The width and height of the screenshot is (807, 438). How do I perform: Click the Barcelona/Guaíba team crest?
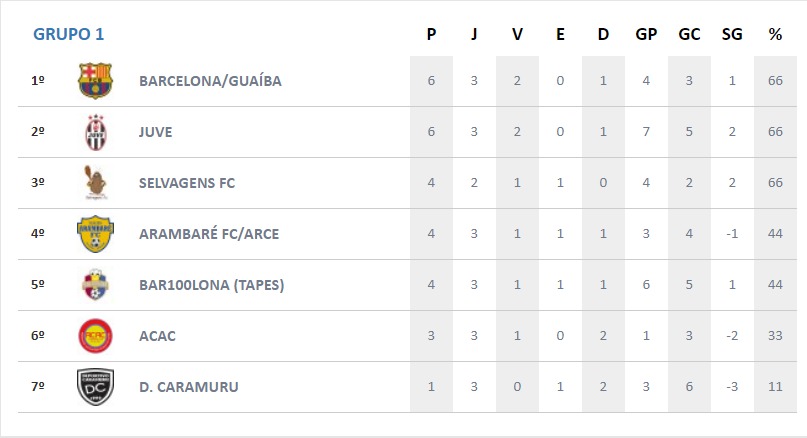[95, 81]
